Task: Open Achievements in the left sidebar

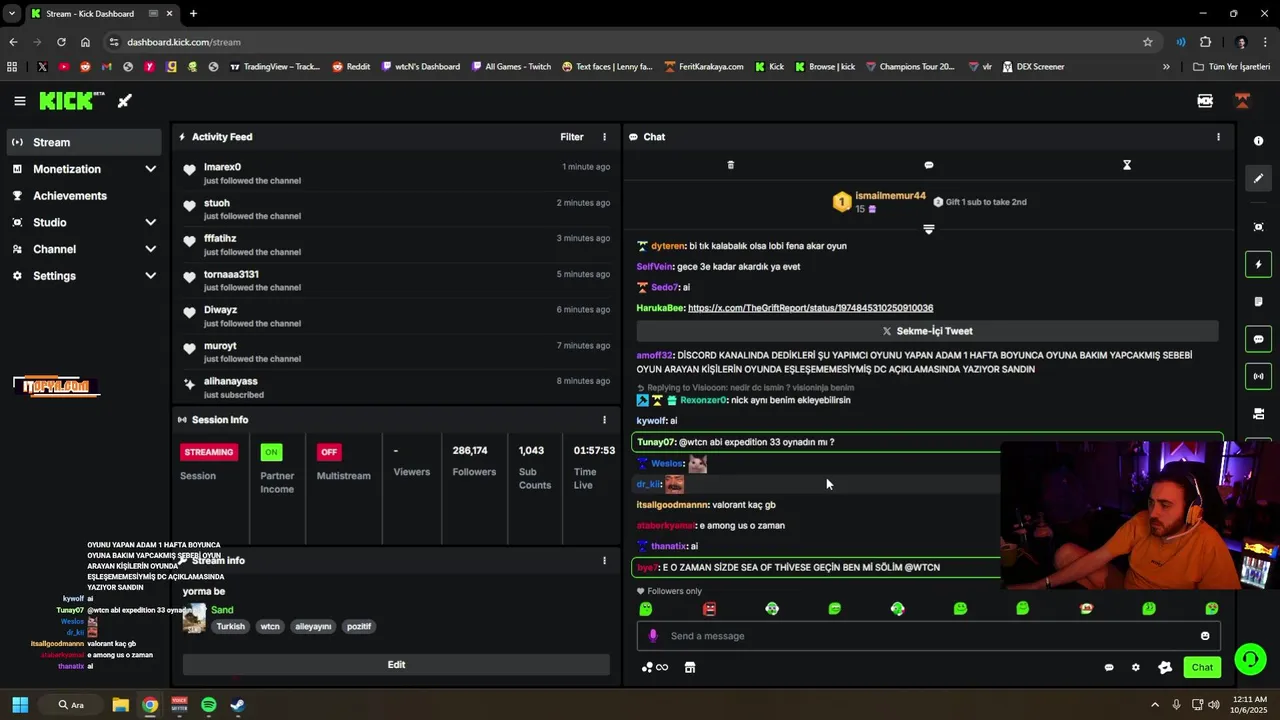Action: click(84, 196)
